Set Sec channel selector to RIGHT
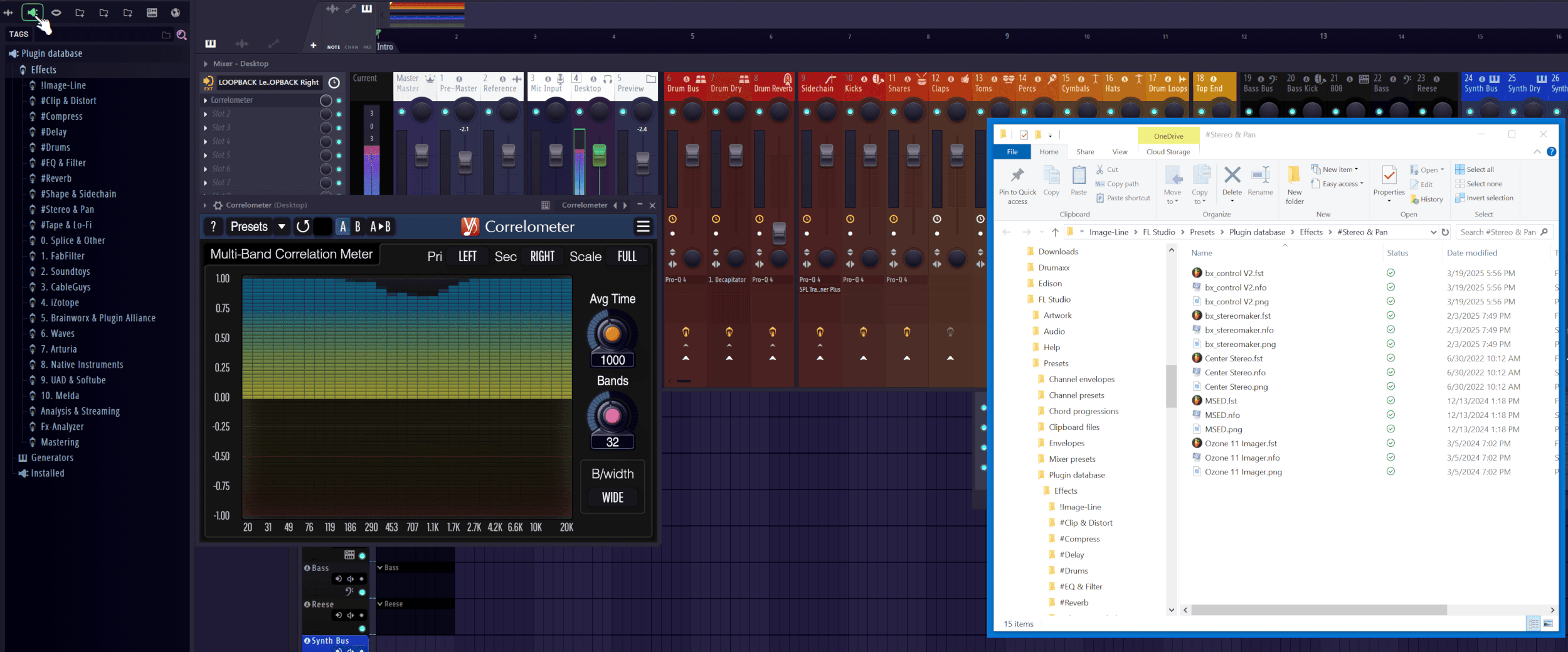Image resolution: width=1568 pixels, height=652 pixels. point(541,256)
